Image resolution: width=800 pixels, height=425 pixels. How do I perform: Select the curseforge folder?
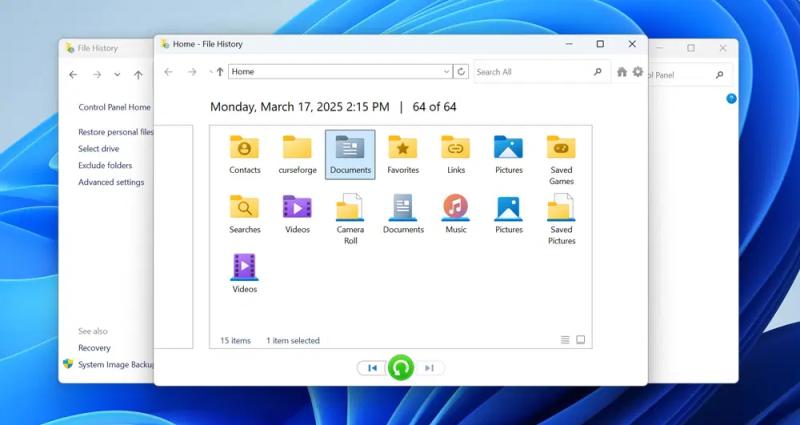[297, 154]
